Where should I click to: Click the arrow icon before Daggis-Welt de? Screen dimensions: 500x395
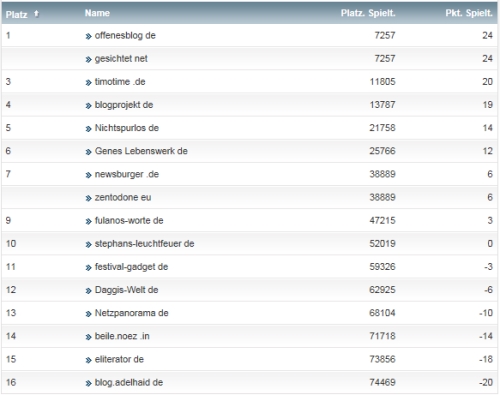[x=88, y=291]
